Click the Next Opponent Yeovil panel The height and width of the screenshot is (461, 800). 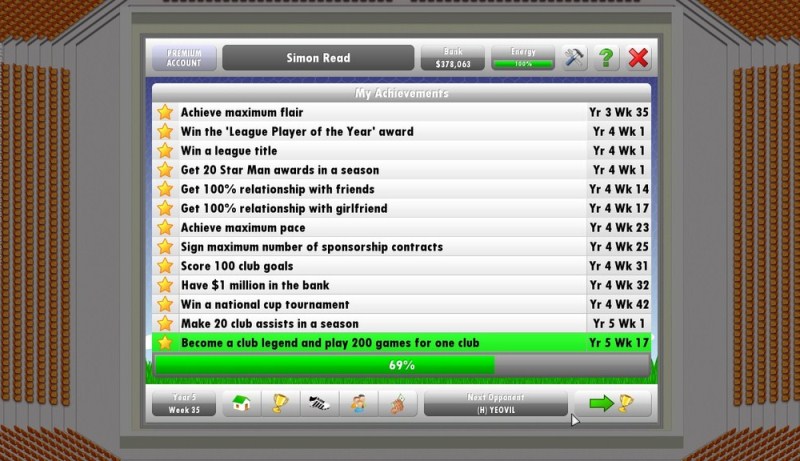coord(495,404)
